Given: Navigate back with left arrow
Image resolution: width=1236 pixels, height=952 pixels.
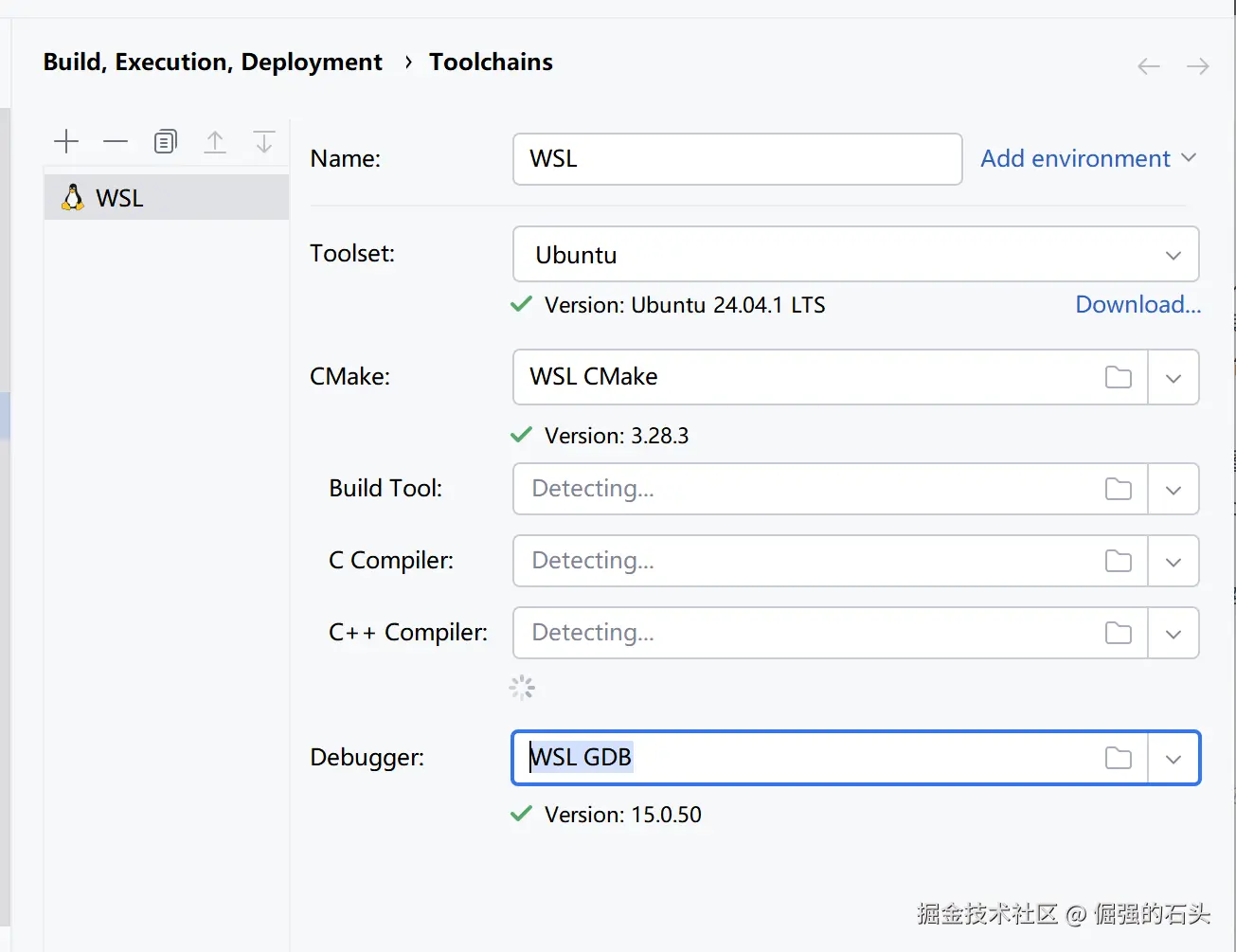Looking at the screenshot, I should (x=1149, y=65).
